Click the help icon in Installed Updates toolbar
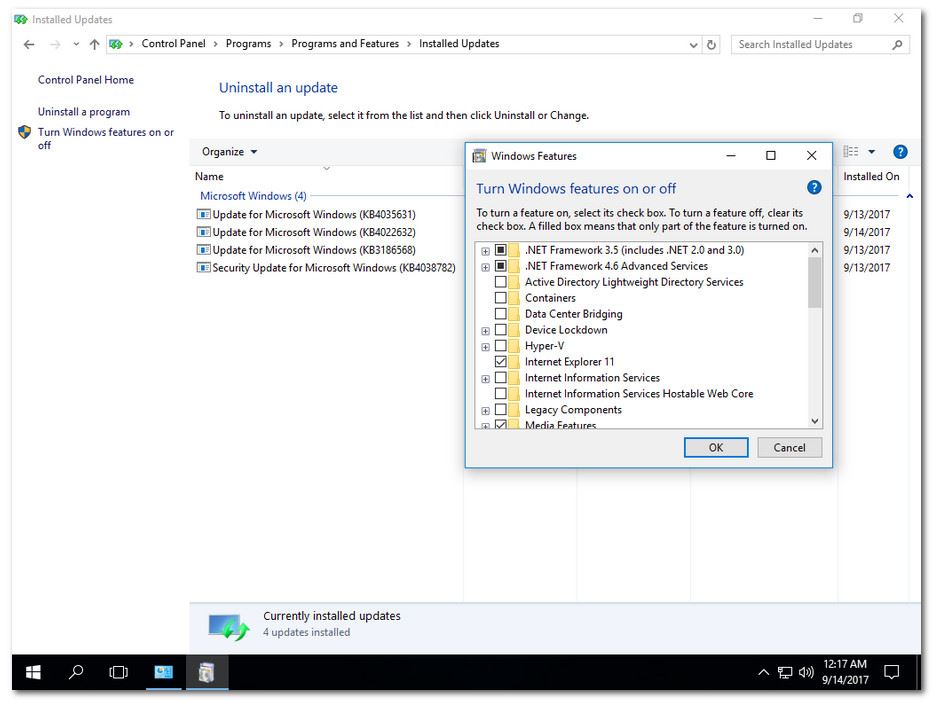This screenshot has height=701, width=935. (900, 151)
